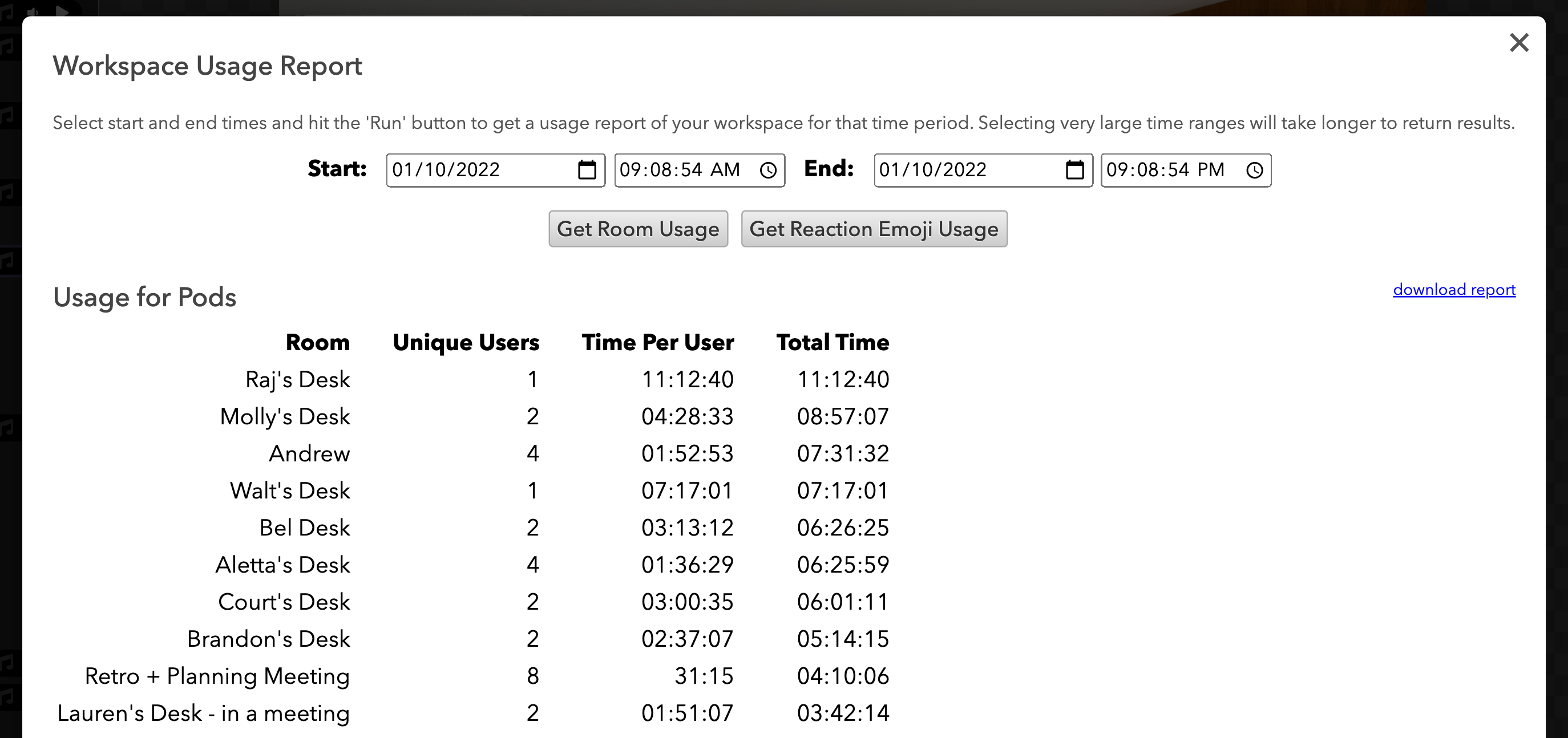The height and width of the screenshot is (738, 1568).
Task: Open the start time clock picker
Action: (768, 170)
